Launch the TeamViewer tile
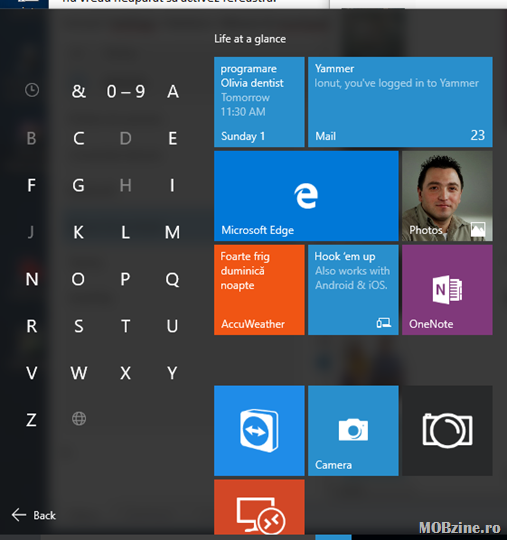The width and height of the screenshot is (507, 540). [x=259, y=431]
